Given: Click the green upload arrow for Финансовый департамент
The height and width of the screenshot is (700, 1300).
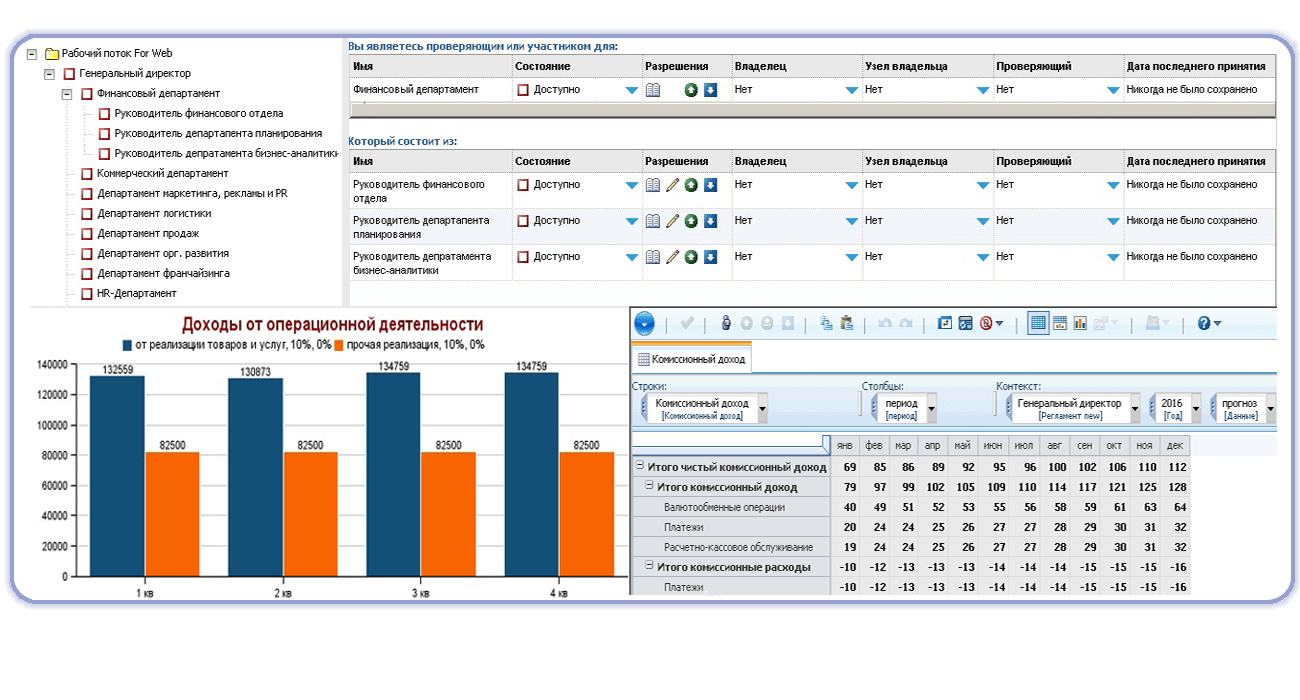Looking at the screenshot, I should [x=691, y=90].
